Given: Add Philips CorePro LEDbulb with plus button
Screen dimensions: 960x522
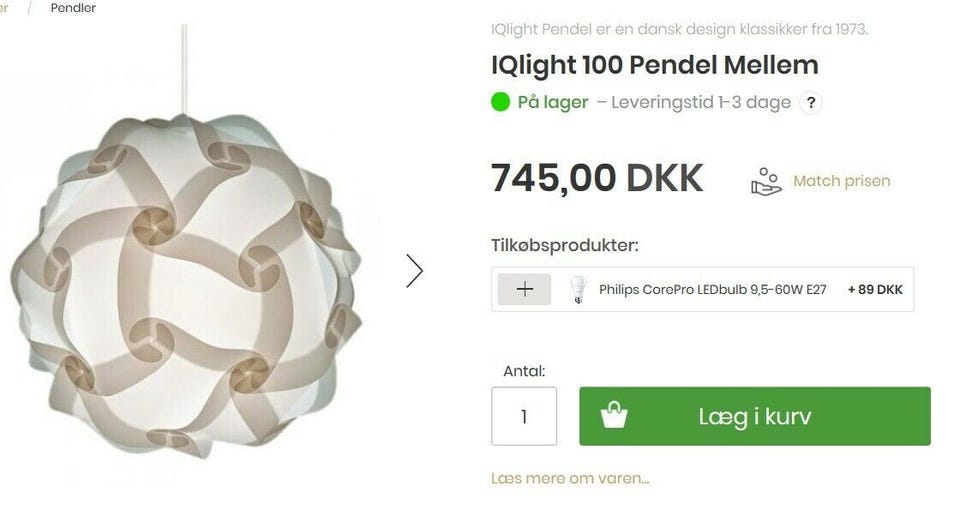Looking at the screenshot, I should tap(524, 289).
